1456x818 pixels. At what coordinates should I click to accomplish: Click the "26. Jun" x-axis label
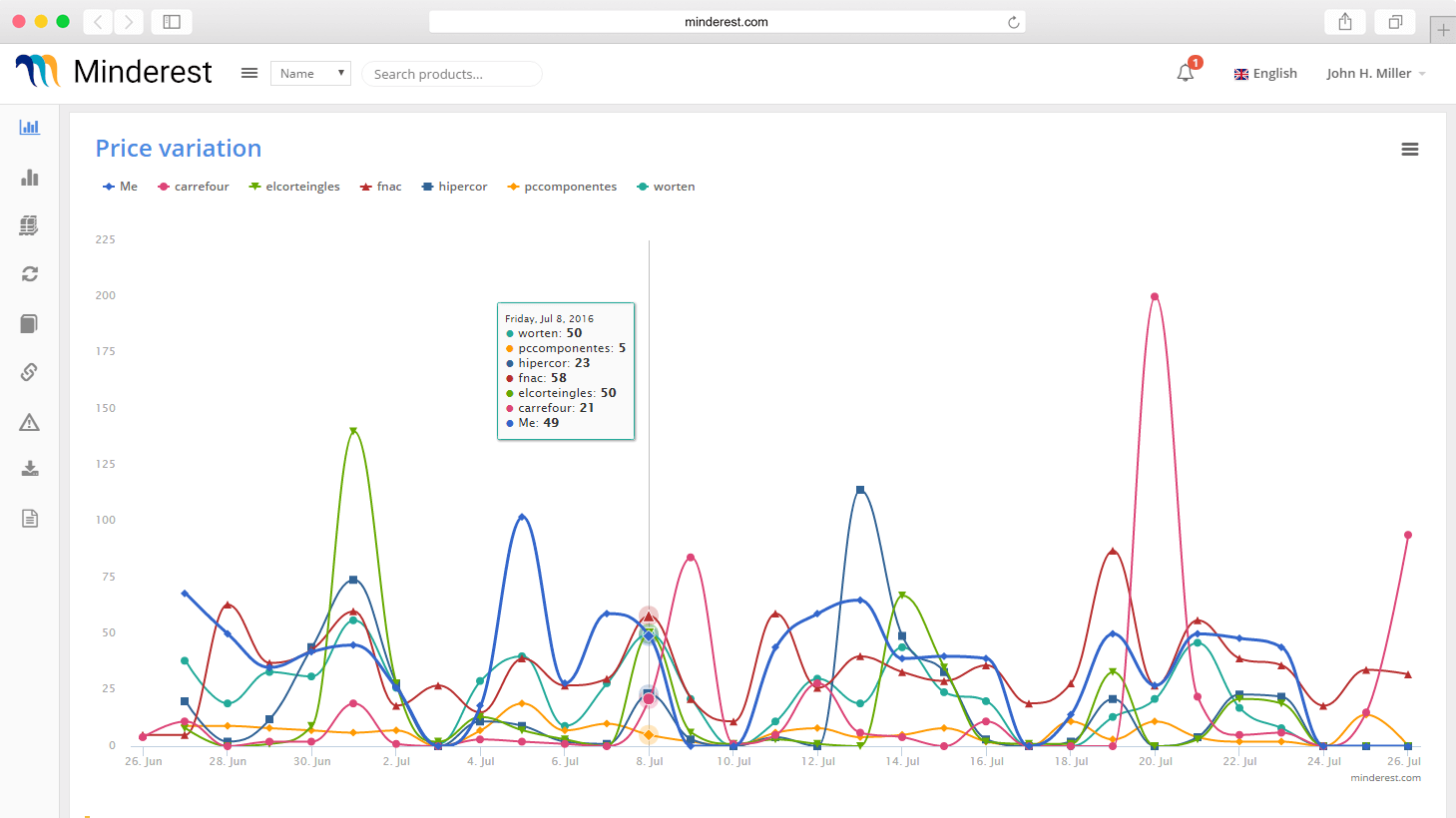(144, 761)
